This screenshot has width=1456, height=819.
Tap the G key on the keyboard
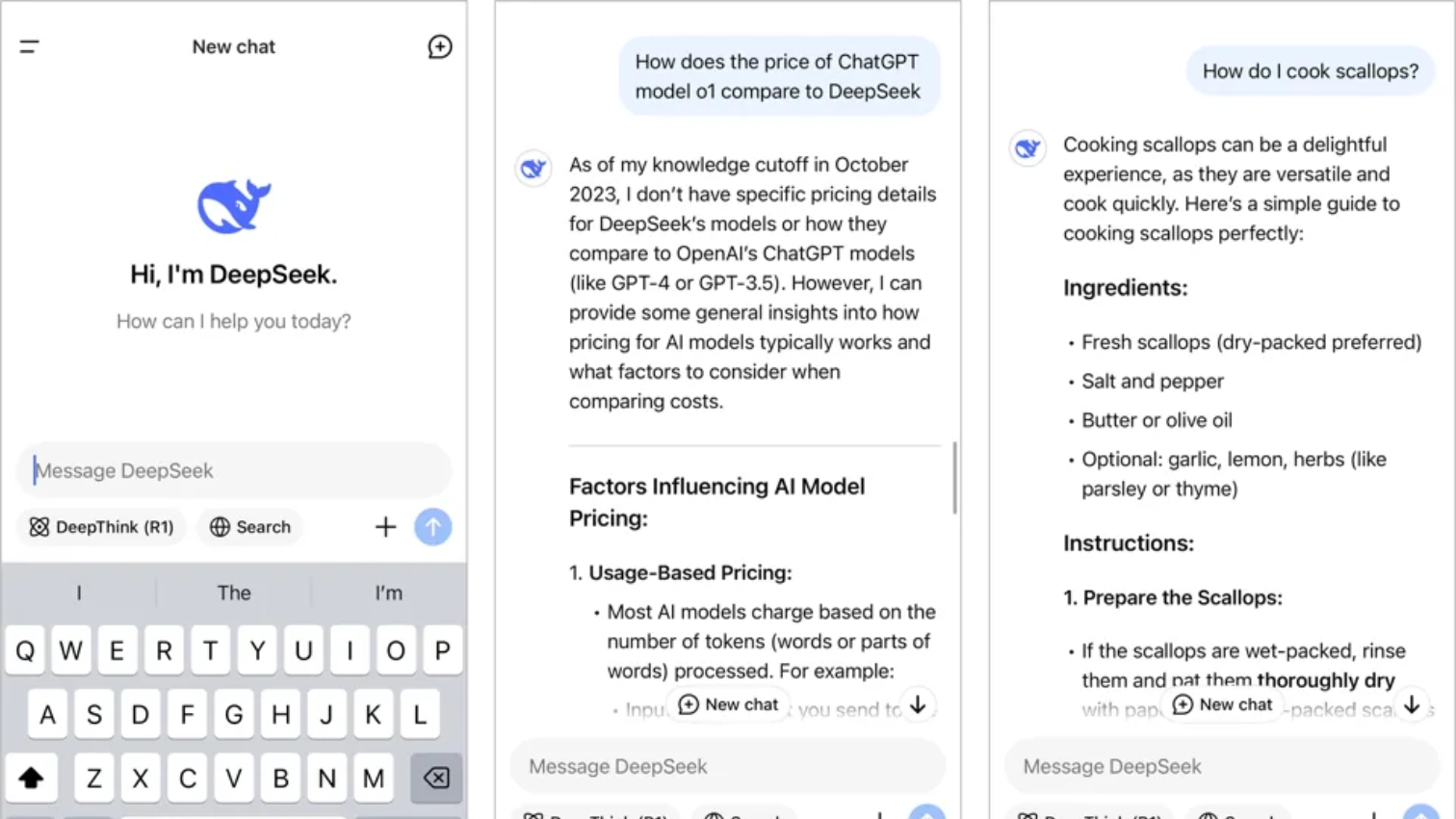coord(233,714)
